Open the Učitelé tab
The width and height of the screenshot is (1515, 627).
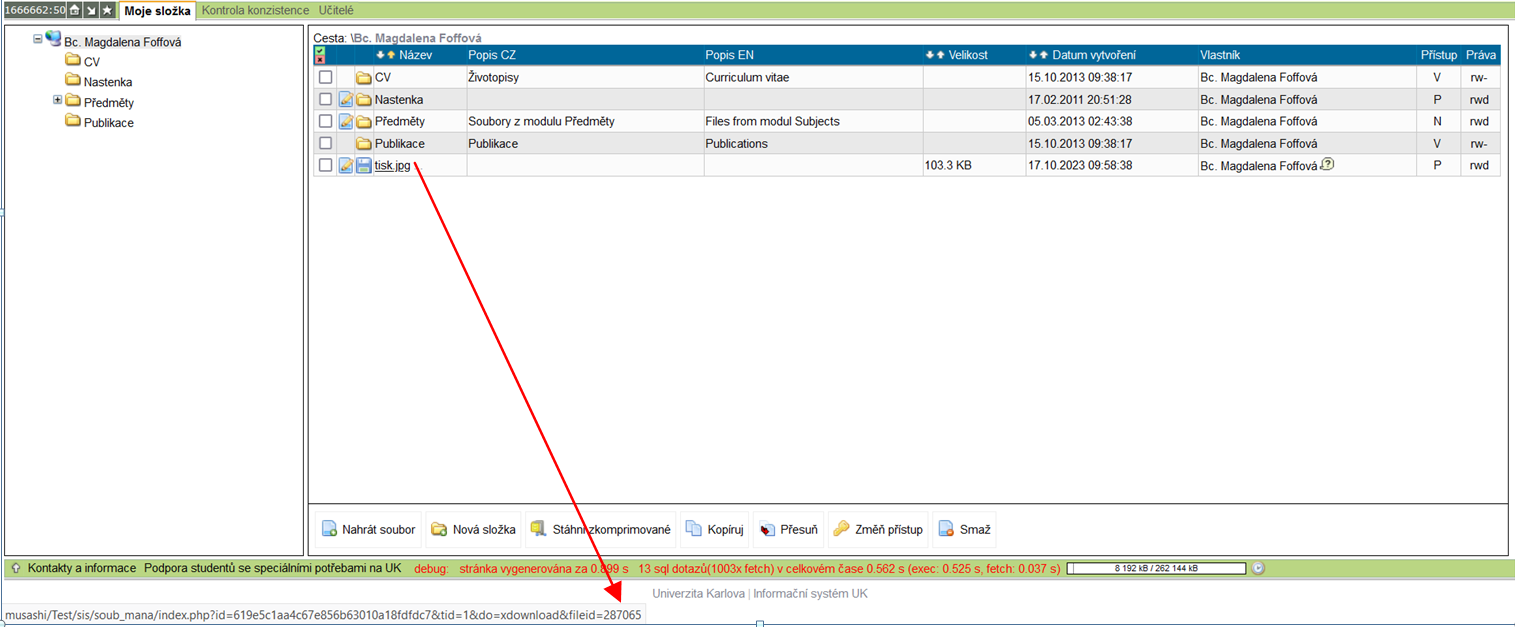coord(335,10)
